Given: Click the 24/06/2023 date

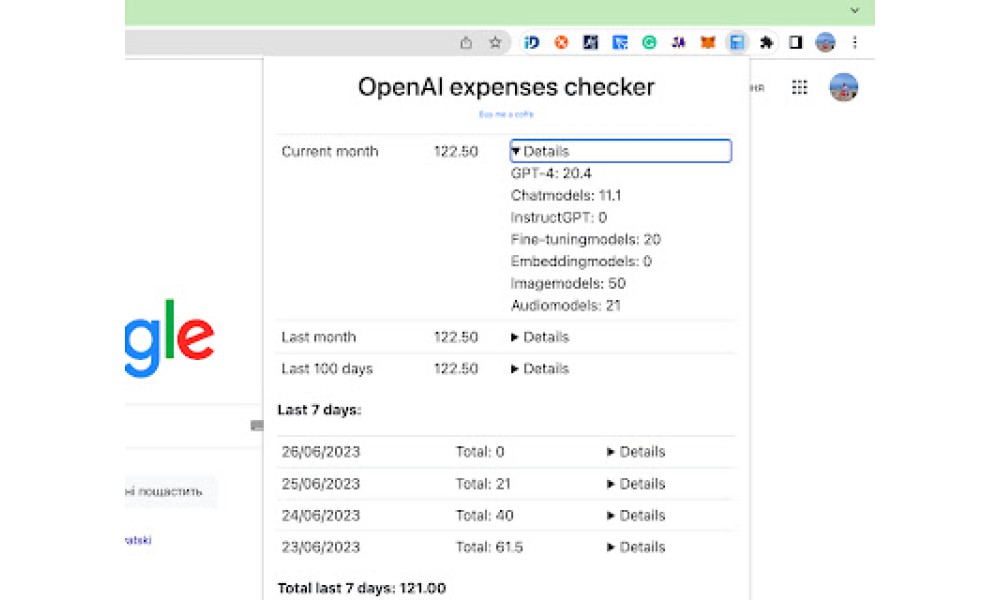Looking at the screenshot, I should 321,515.
